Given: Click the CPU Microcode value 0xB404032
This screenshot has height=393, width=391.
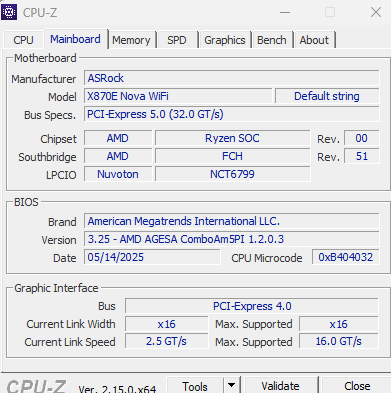Looking at the screenshot, I should (346, 257).
